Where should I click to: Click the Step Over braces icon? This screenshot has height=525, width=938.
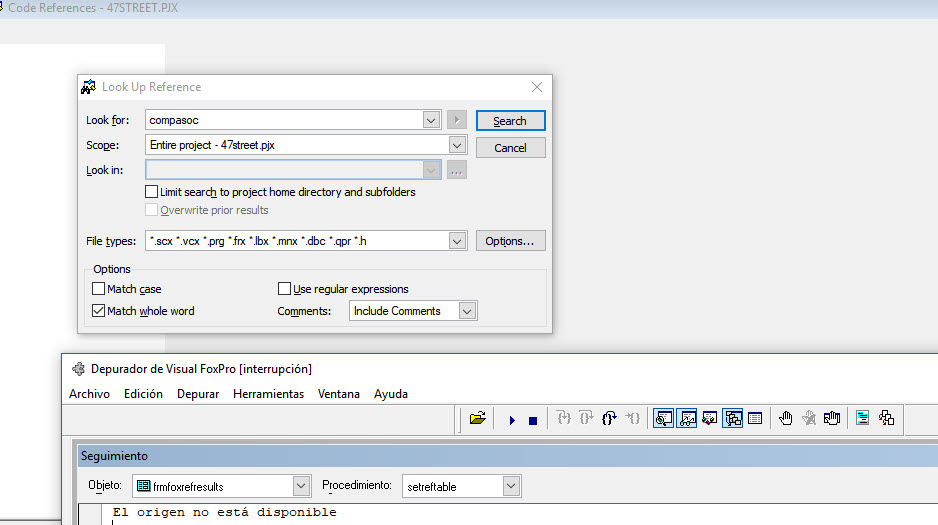point(586,418)
